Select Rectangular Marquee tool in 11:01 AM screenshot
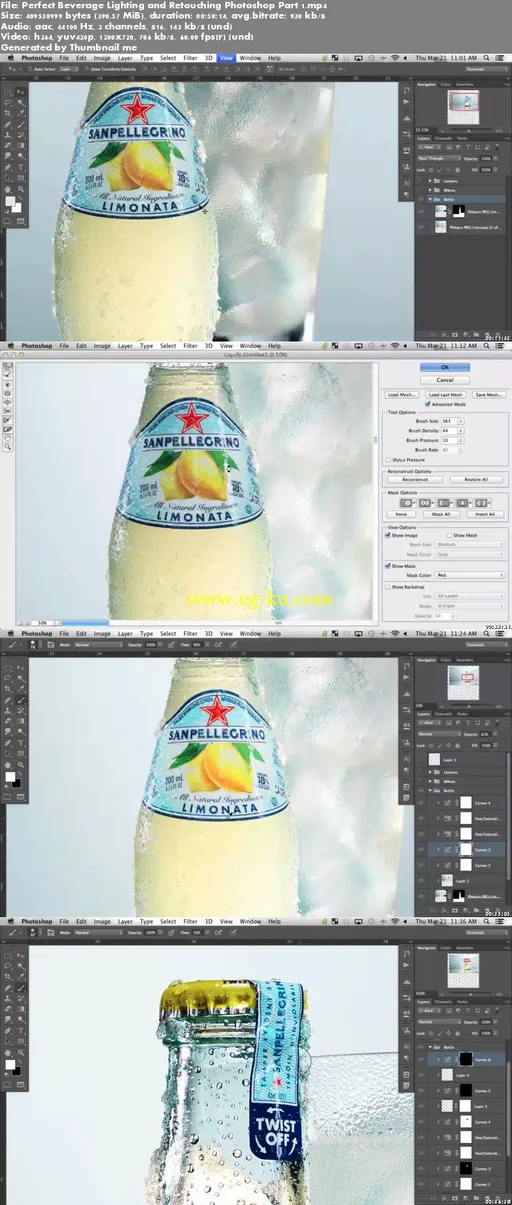The width and height of the screenshot is (512, 1205). pyautogui.click(x=8, y=91)
